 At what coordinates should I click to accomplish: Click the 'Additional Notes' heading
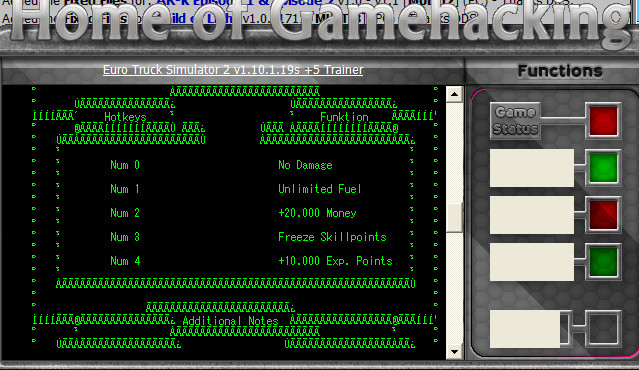click(230, 321)
